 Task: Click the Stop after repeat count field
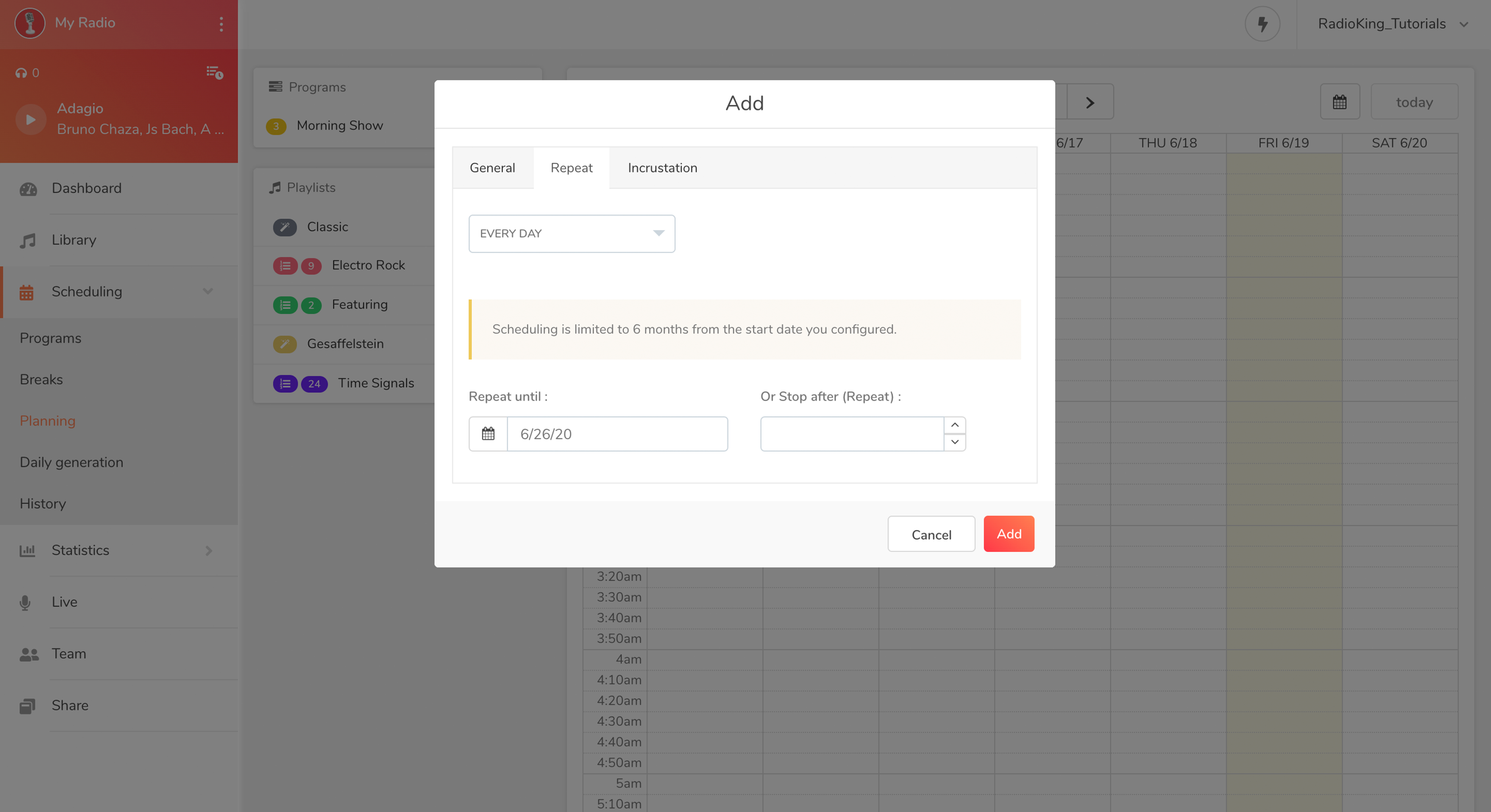click(852, 434)
